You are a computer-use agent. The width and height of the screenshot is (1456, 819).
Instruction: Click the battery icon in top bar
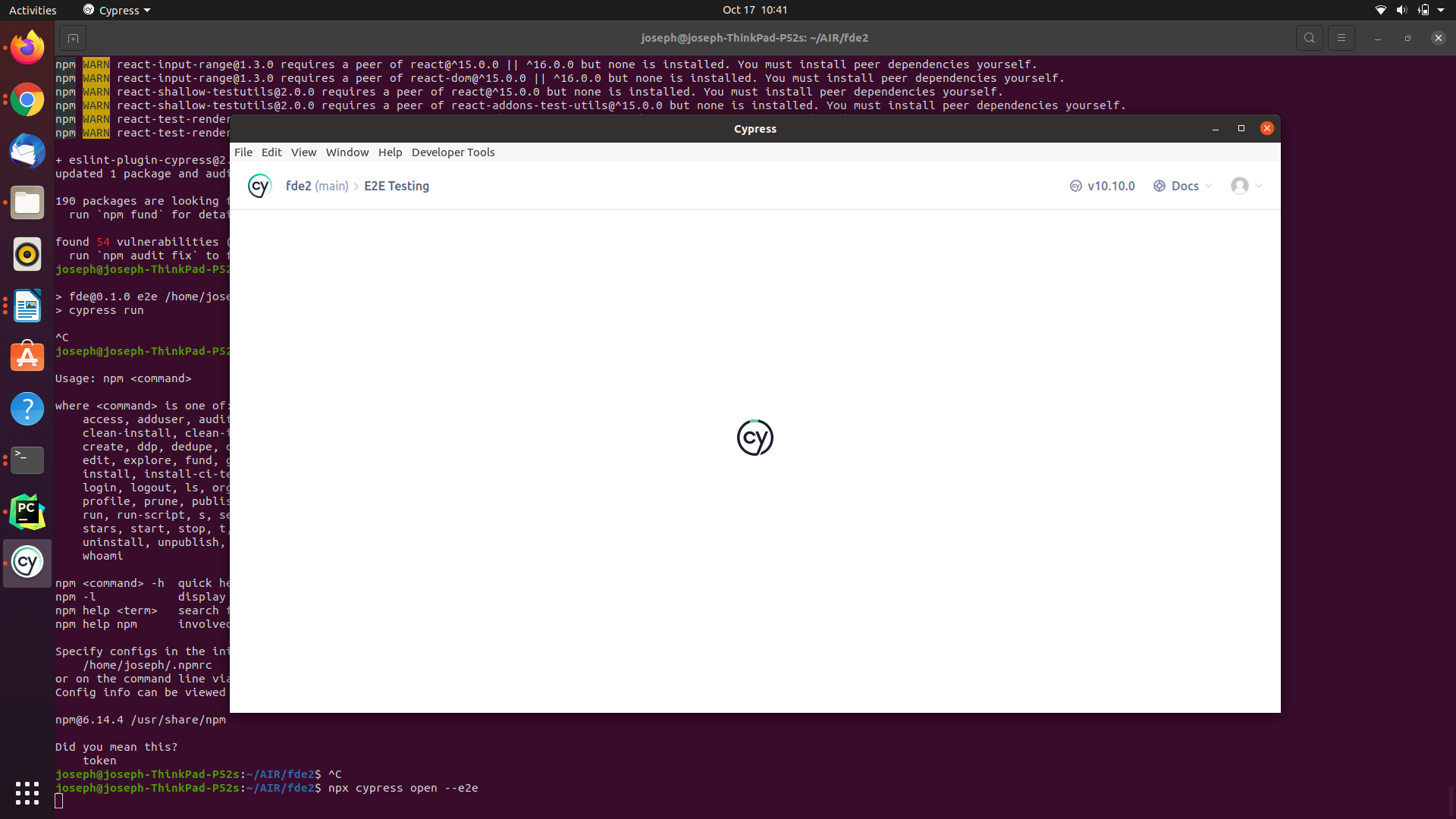coord(1423,10)
